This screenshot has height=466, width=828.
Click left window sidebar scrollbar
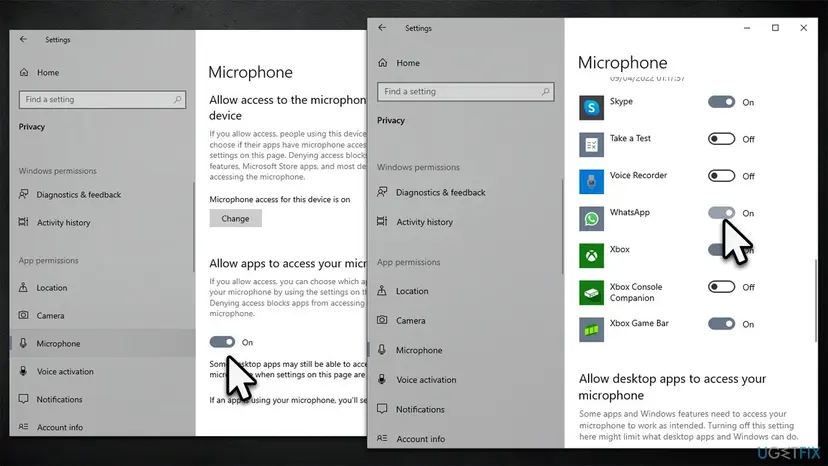point(194,227)
